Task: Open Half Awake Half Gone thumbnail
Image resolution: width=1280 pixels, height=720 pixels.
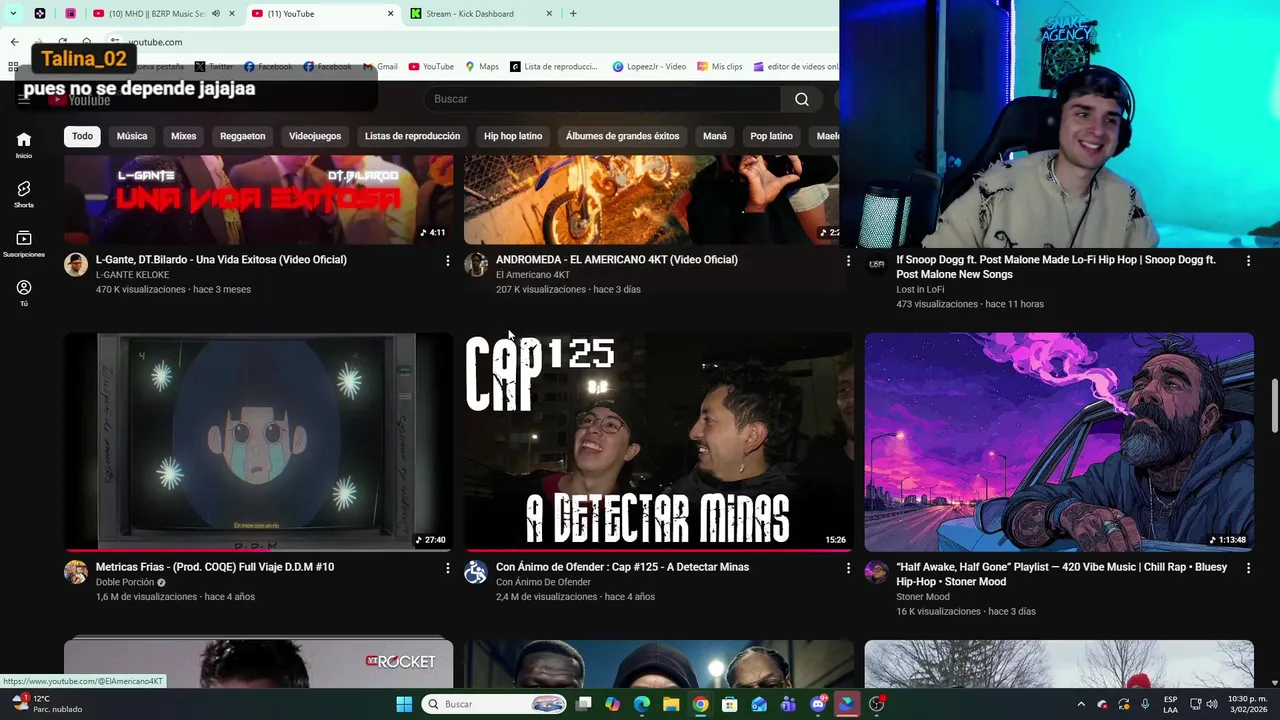Action: [1059, 442]
